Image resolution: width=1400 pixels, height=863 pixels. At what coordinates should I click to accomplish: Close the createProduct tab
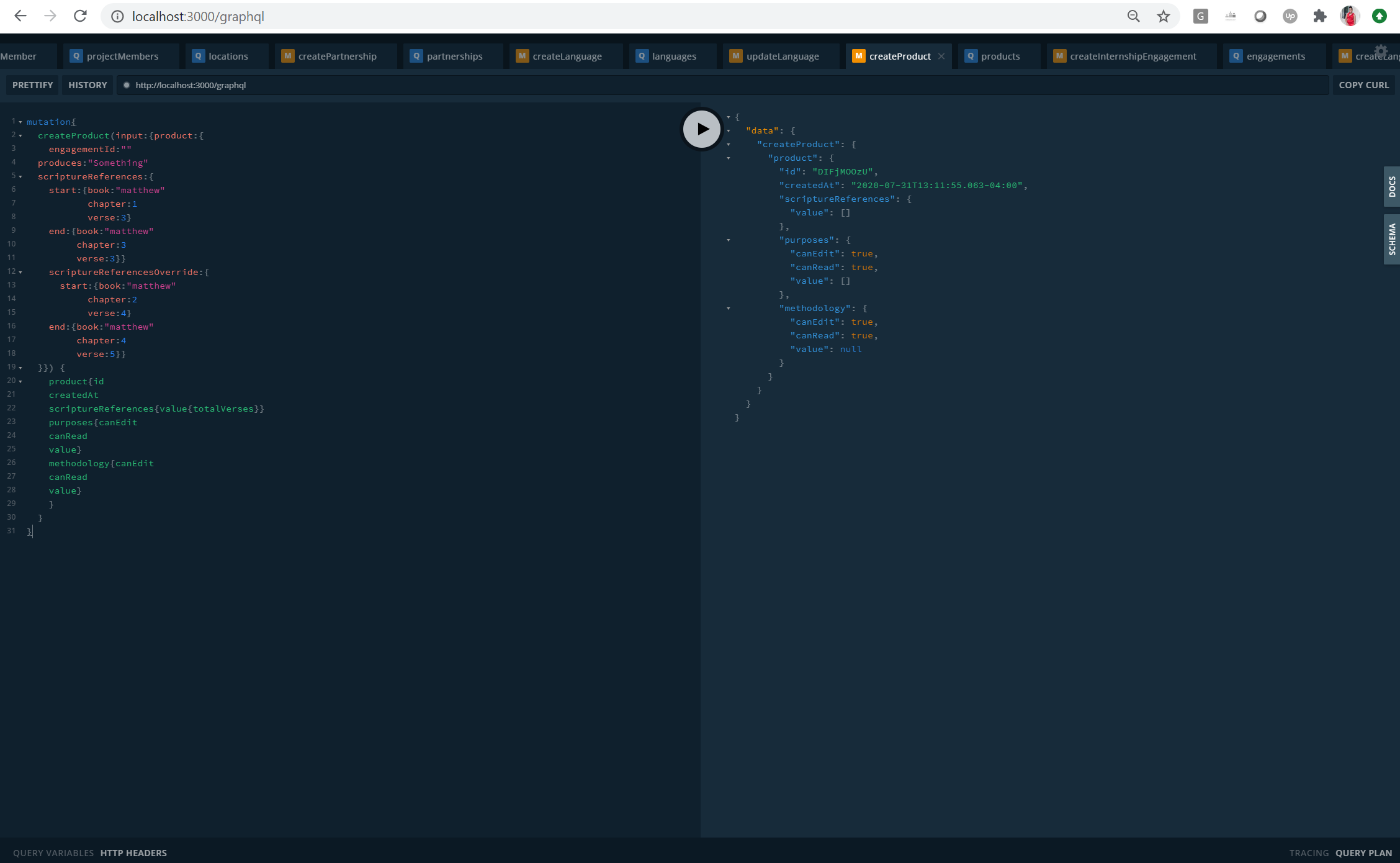tap(941, 56)
